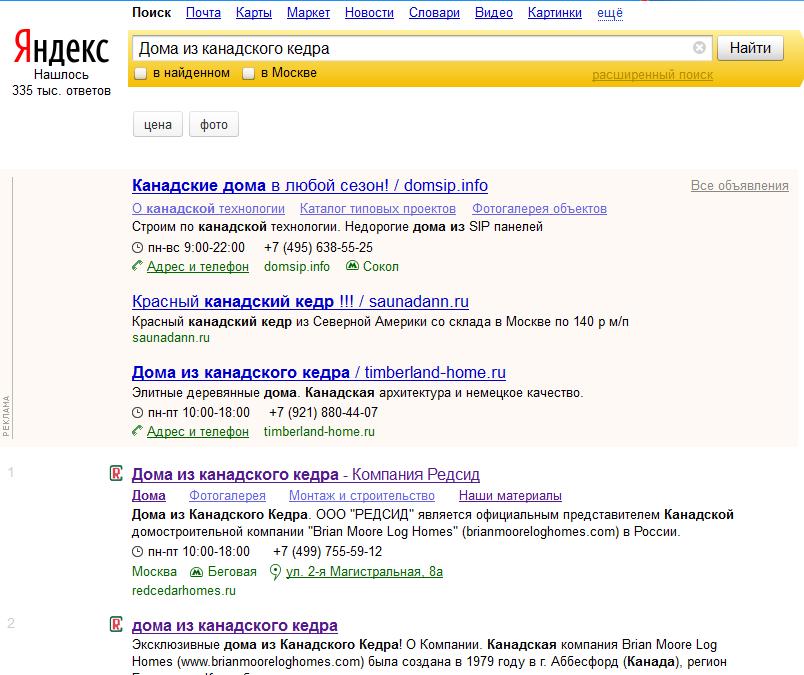Open the 'Все объявления' link

pyautogui.click(x=739, y=186)
